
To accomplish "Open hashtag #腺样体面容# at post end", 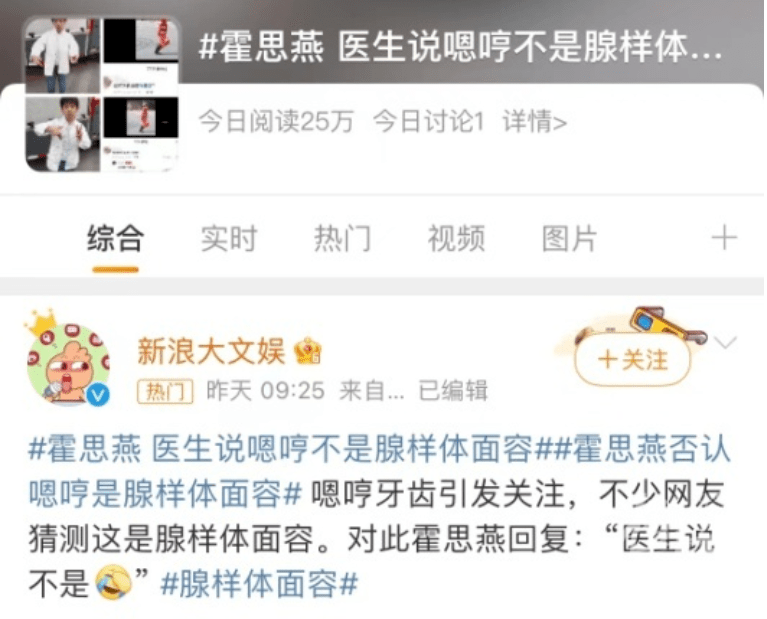I will (259, 583).
